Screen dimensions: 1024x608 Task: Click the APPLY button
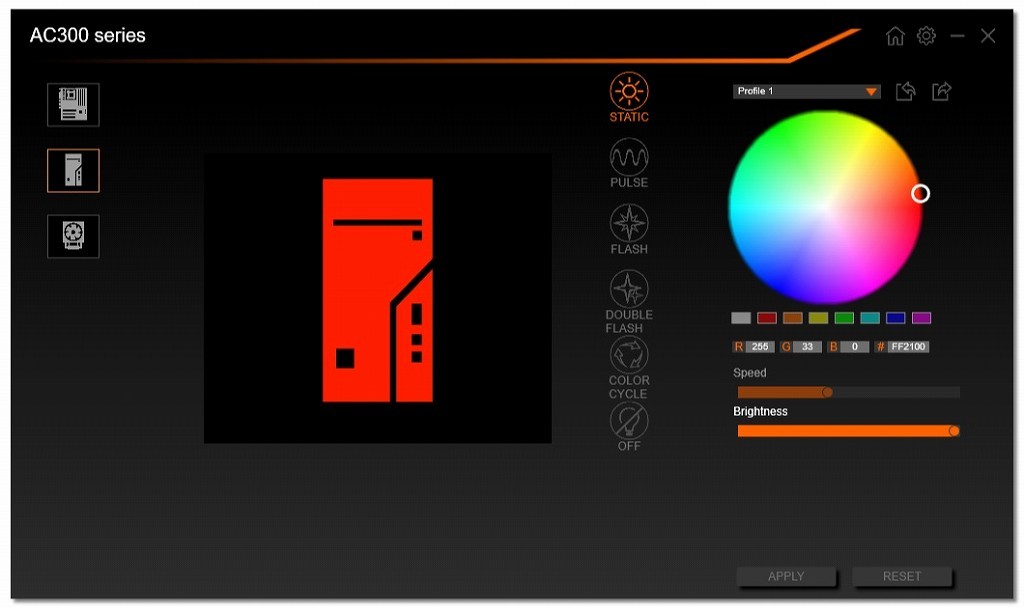(x=786, y=576)
